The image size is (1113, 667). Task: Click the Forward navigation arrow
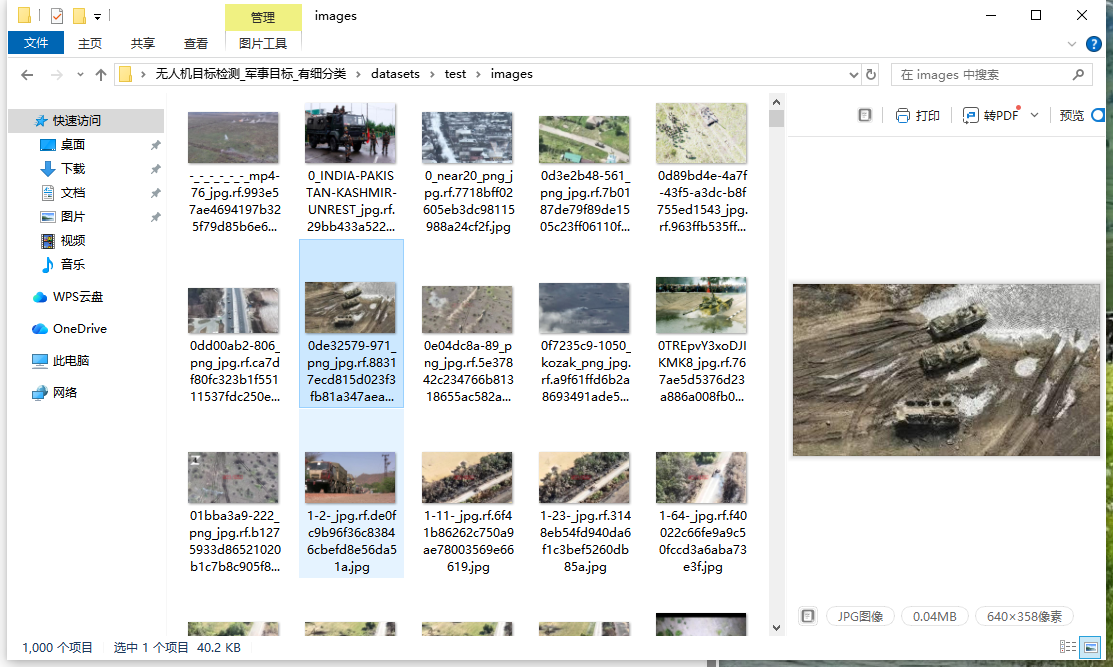click(x=56, y=75)
